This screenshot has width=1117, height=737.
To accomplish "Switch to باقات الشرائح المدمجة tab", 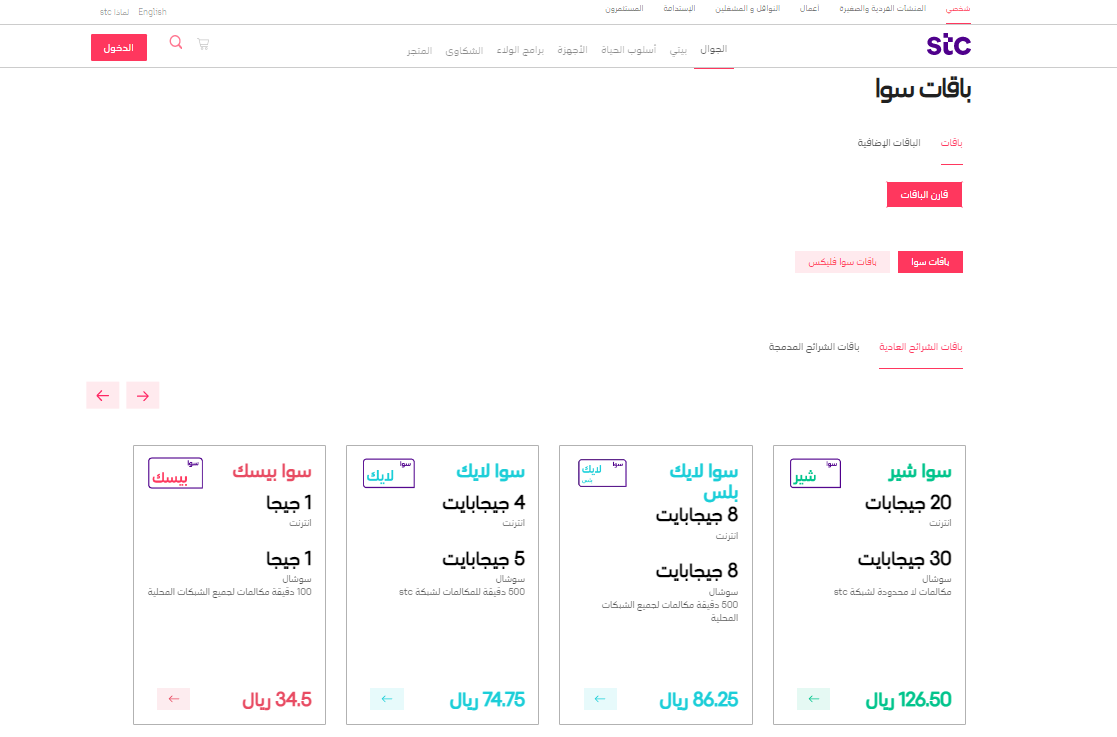I will click(x=814, y=347).
